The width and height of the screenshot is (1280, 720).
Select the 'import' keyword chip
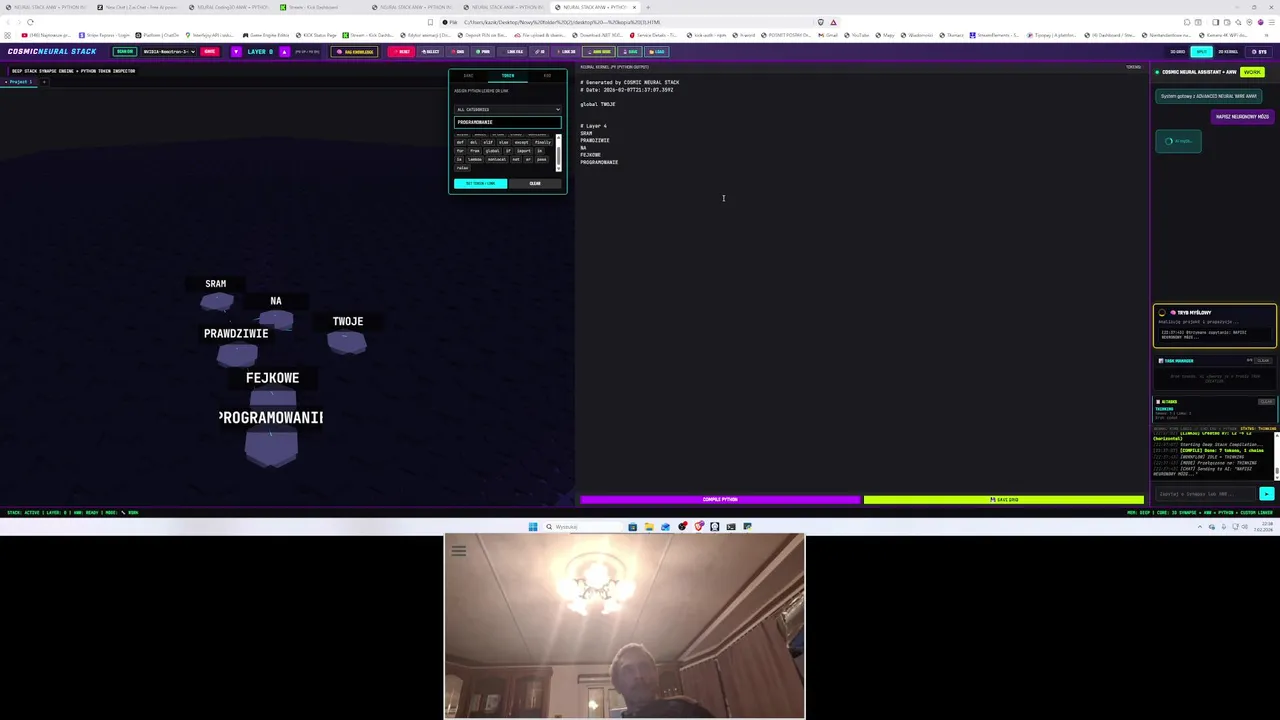pos(524,151)
